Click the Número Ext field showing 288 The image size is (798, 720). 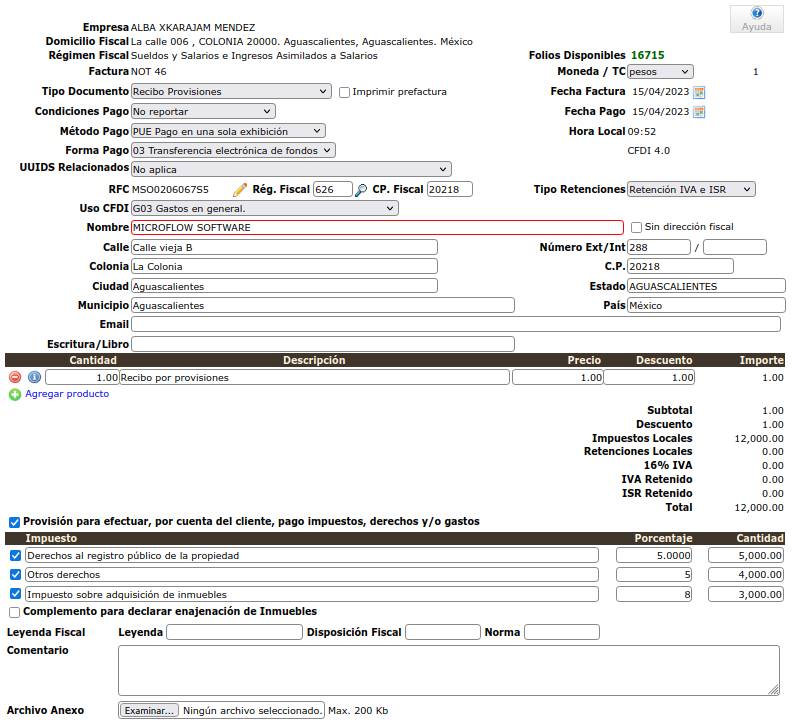[x=659, y=247]
